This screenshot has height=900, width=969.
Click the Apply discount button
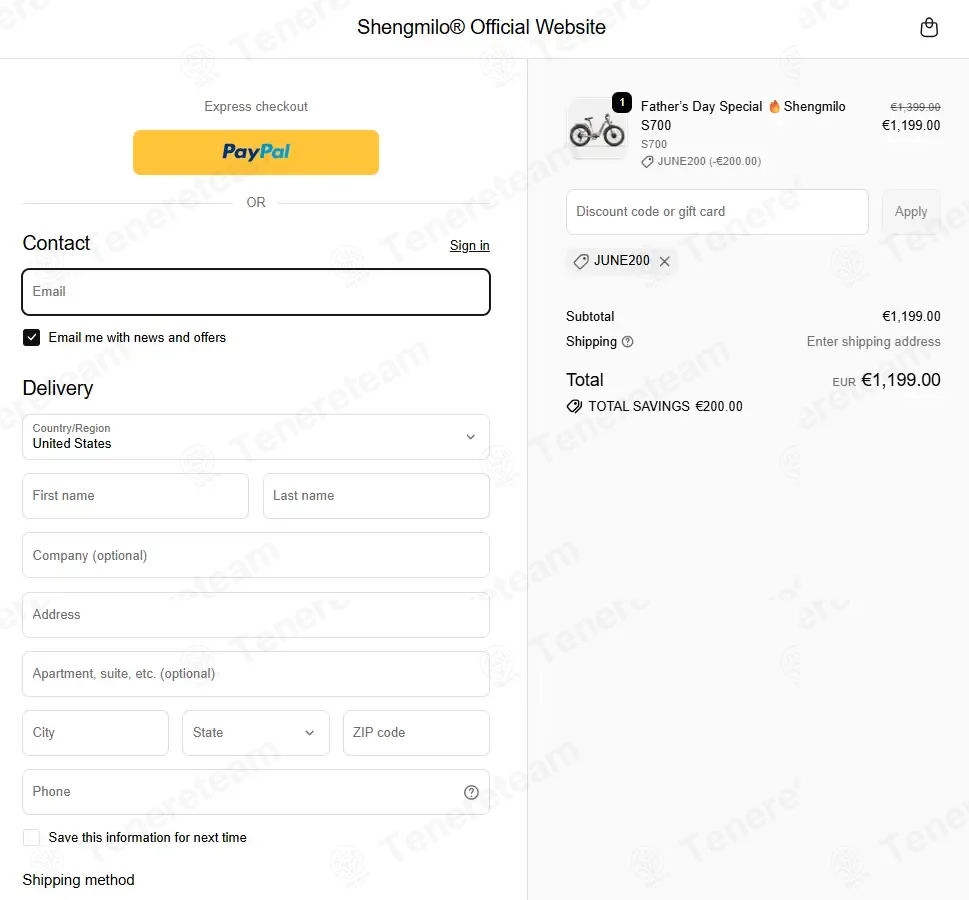point(911,212)
